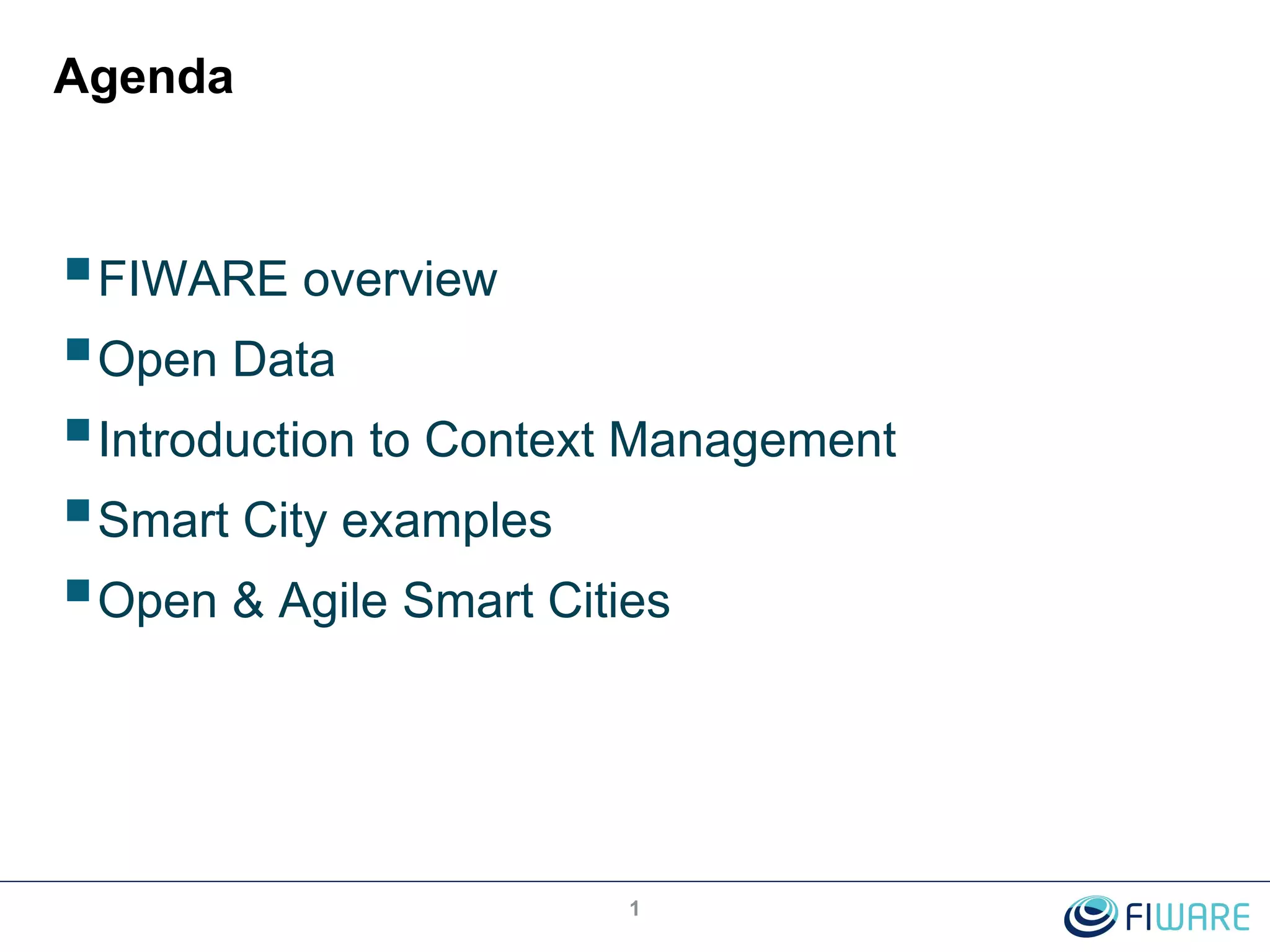1270x952 pixels.
Task: Click the ampersand in the last bullet
Action: click(248, 600)
